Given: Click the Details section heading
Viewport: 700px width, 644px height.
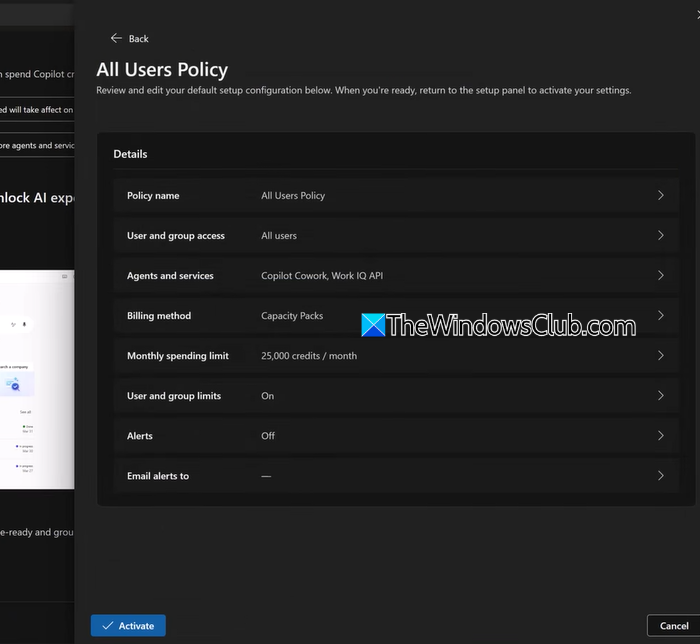Looking at the screenshot, I should (x=130, y=154).
